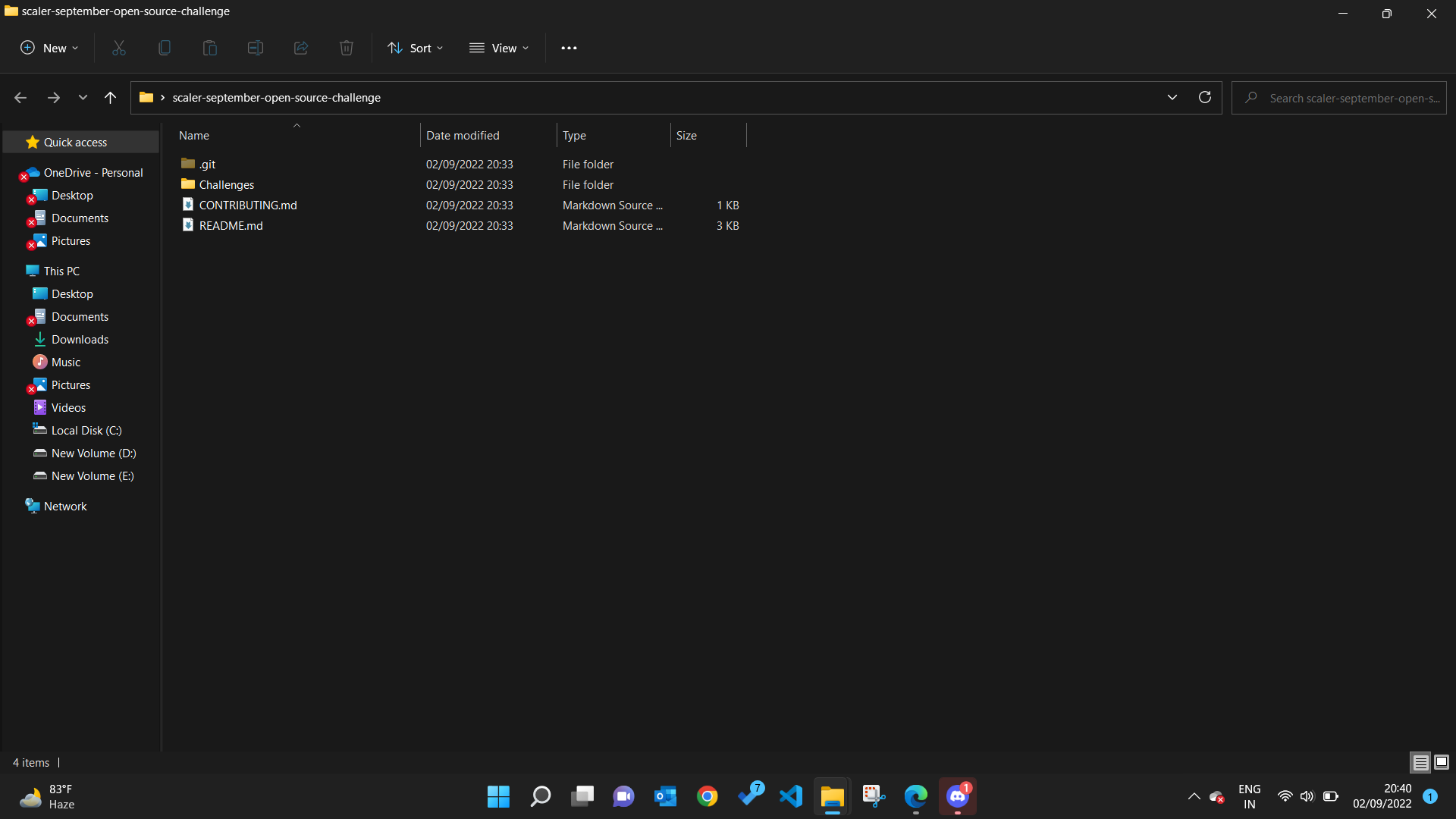Switch to large thumbnails view toggle
The height and width of the screenshot is (819, 1456).
(1442, 762)
